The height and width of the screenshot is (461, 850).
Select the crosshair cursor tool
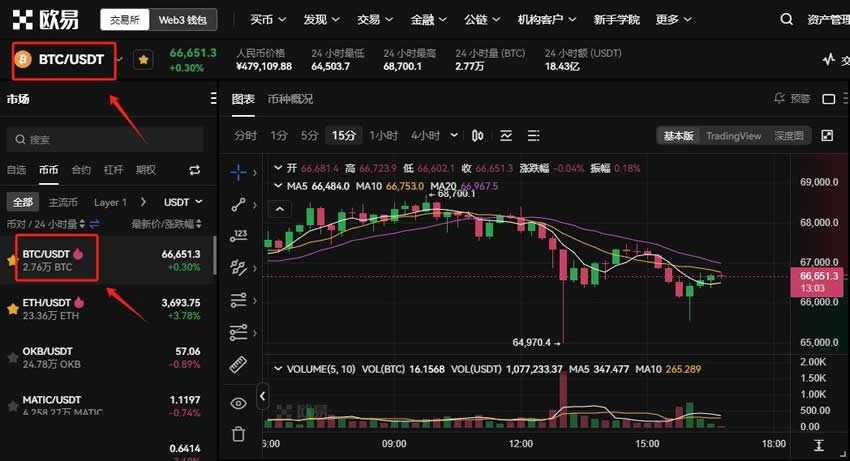pos(238,172)
